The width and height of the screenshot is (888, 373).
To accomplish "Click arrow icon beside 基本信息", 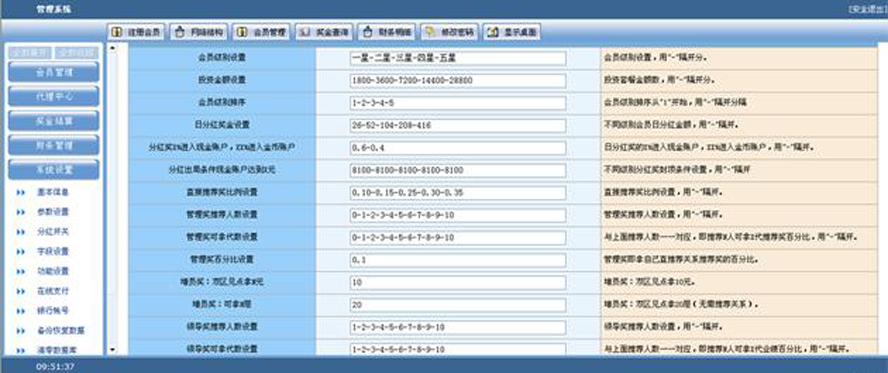I will tap(21, 192).
